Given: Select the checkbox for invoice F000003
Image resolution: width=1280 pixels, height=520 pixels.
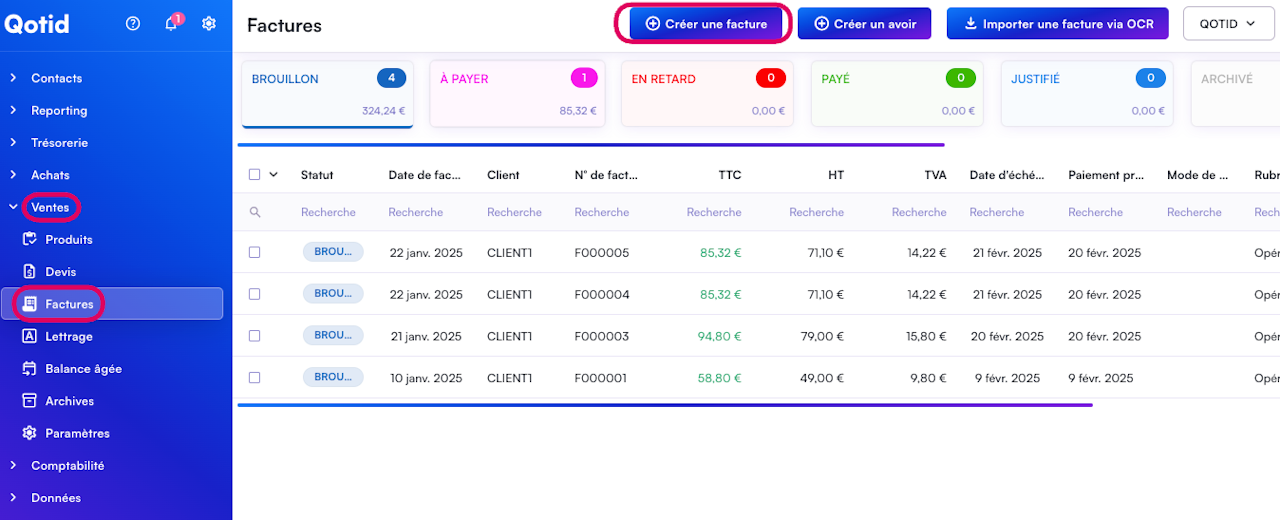Looking at the screenshot, I should [254, 336].
